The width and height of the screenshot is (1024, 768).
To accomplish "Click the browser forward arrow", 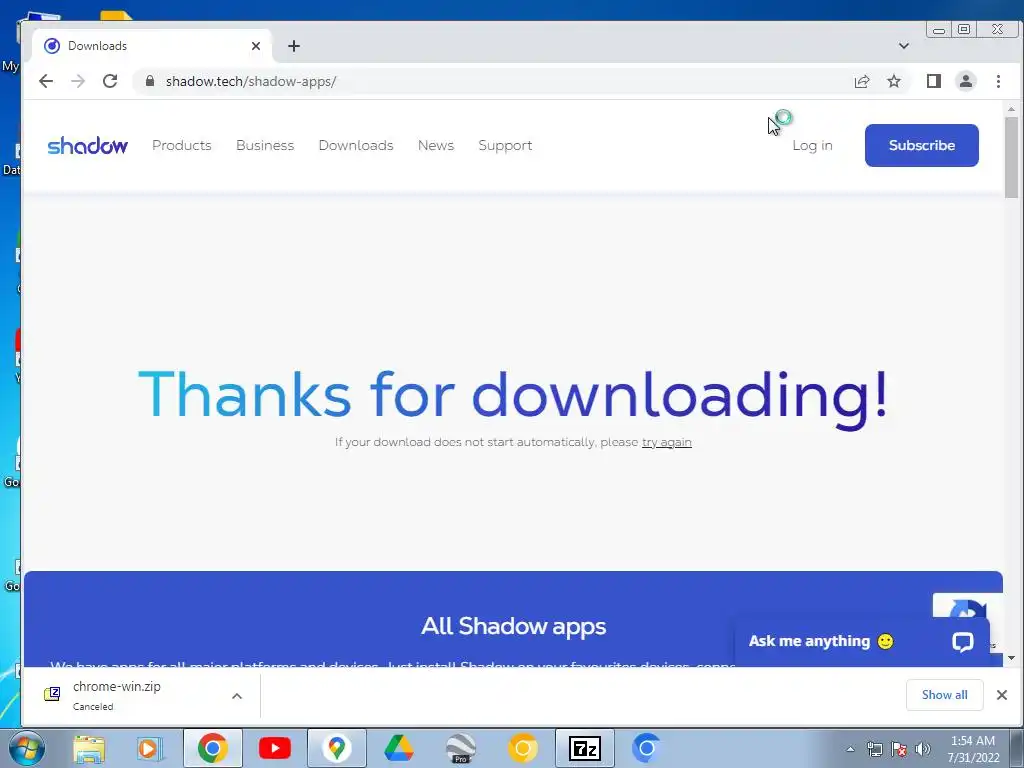I will point(78,81).
